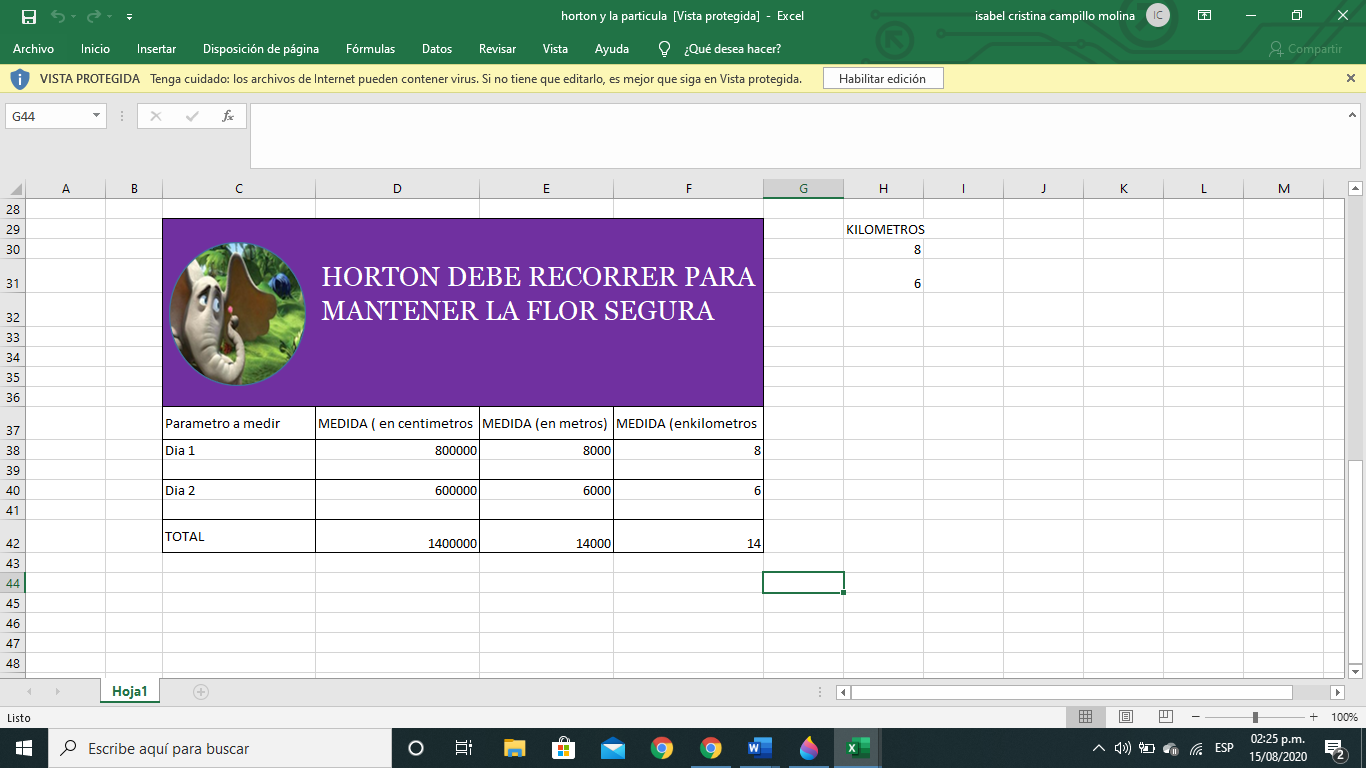Click the Compartir button
Image resolution: width=1366 pixels, height=768 pixels.
[x=1305, y=49]
